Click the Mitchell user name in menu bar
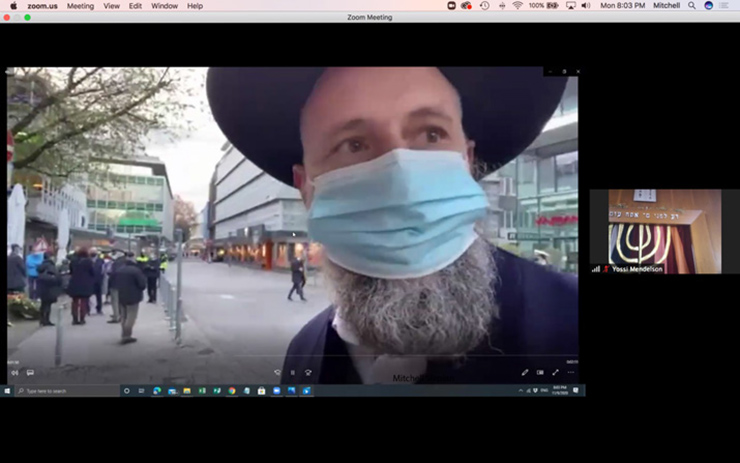 [667, 6]
